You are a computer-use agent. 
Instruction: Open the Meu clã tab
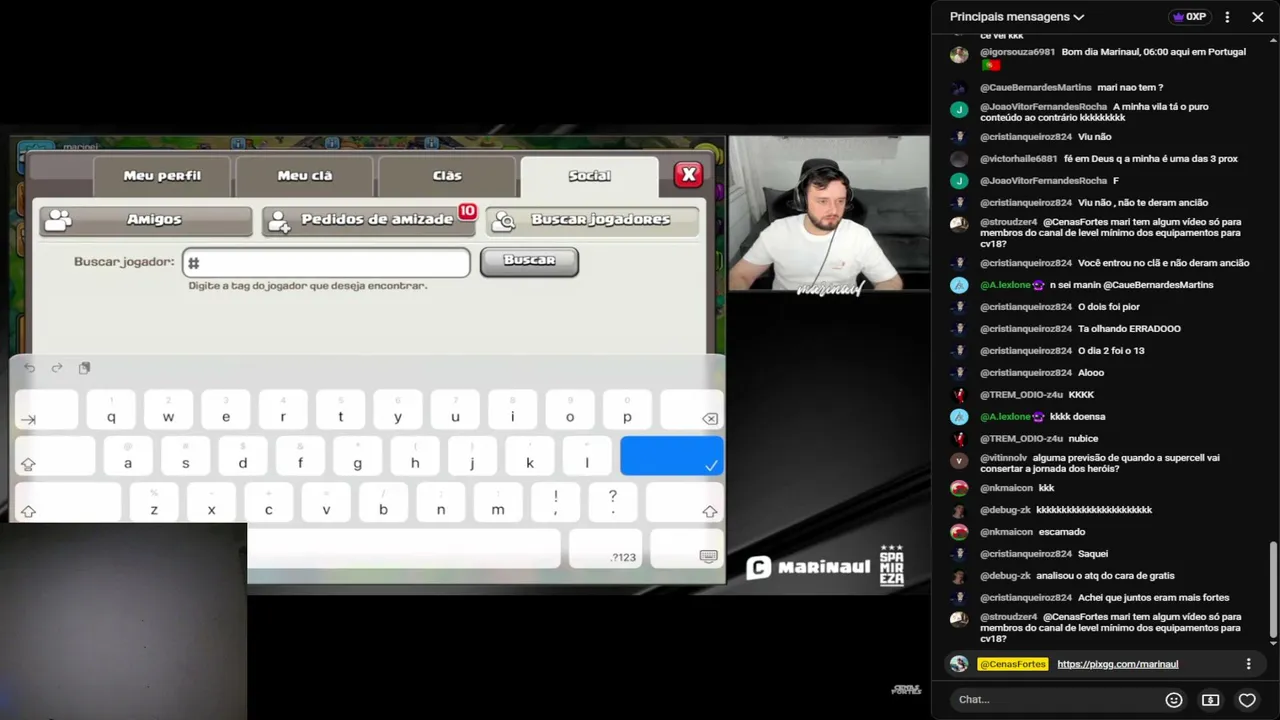[x=305, y=176]
